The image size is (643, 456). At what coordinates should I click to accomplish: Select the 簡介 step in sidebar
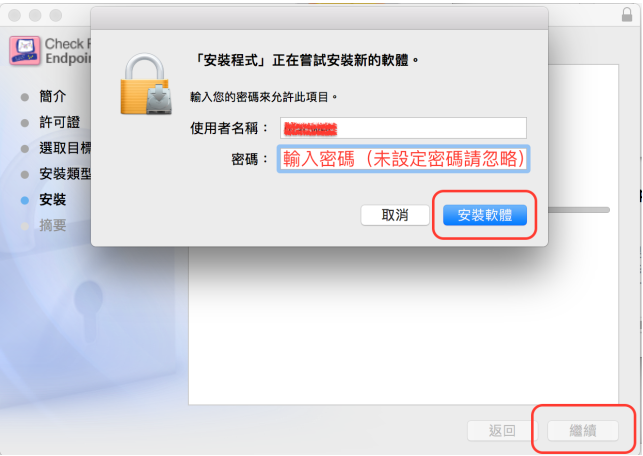click(x=52, y=96)
